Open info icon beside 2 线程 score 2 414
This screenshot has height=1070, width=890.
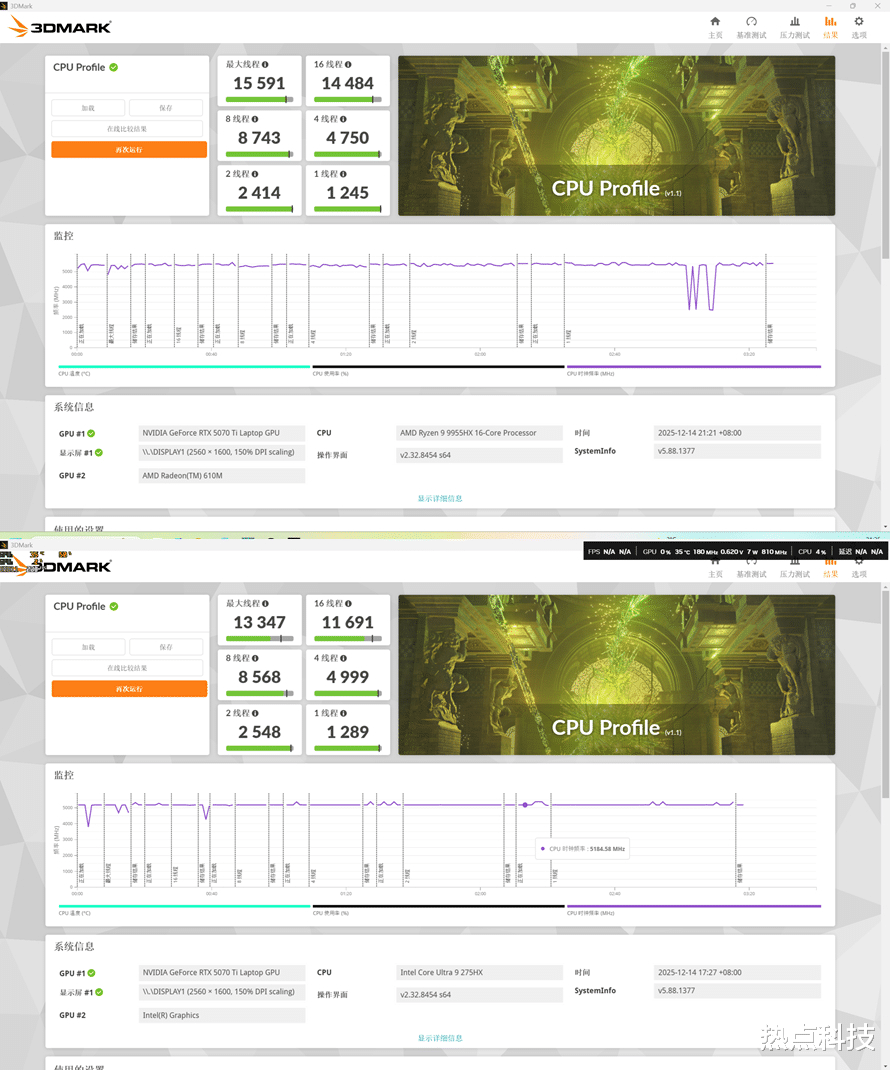(x=255, y=174)
